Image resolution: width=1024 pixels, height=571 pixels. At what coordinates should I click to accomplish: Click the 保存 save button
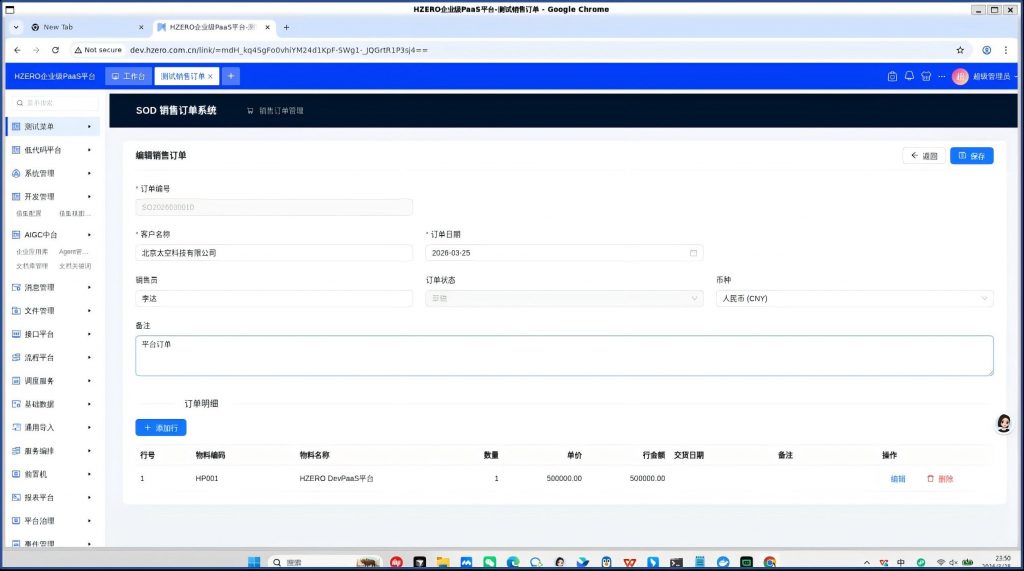tap(971, 156)
